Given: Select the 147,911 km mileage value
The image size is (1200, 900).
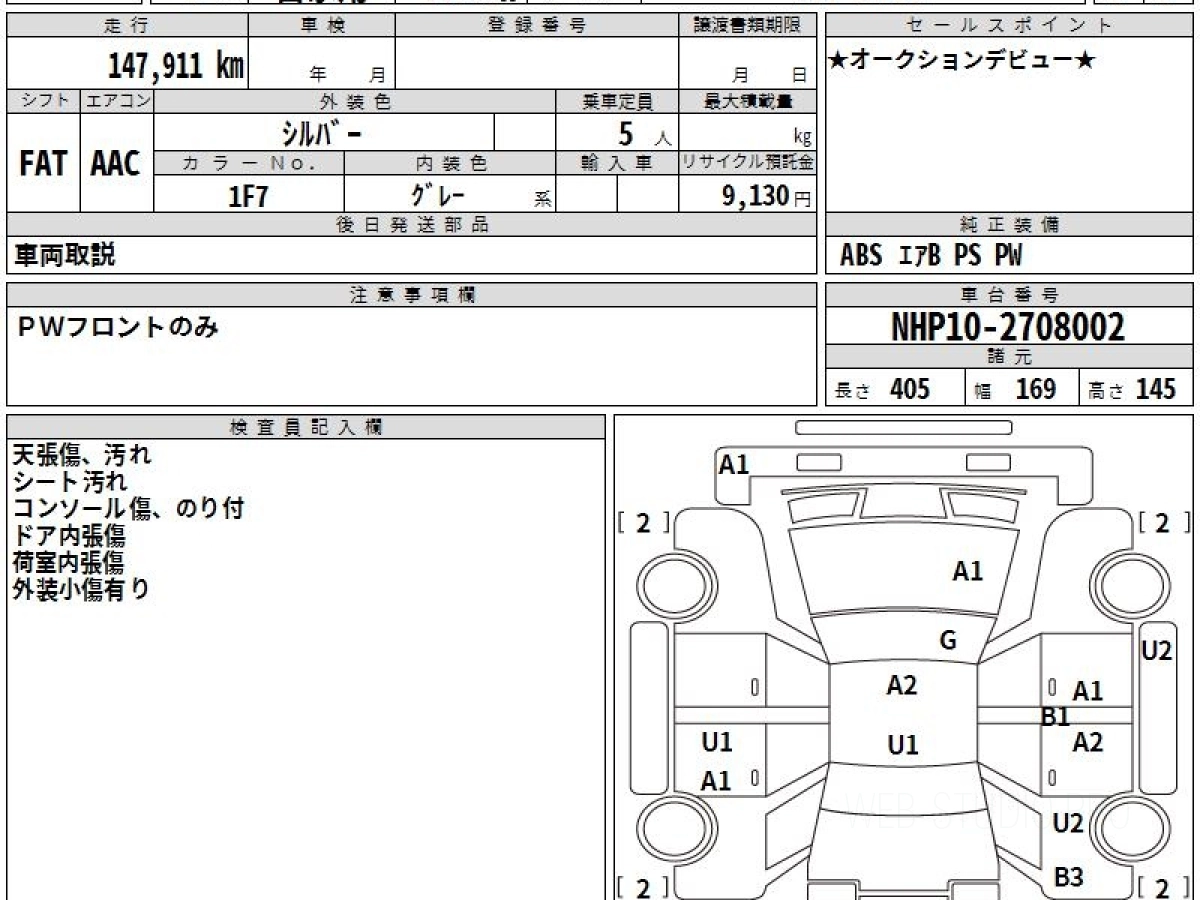Looking at the screenshot, I should (175, 66).
